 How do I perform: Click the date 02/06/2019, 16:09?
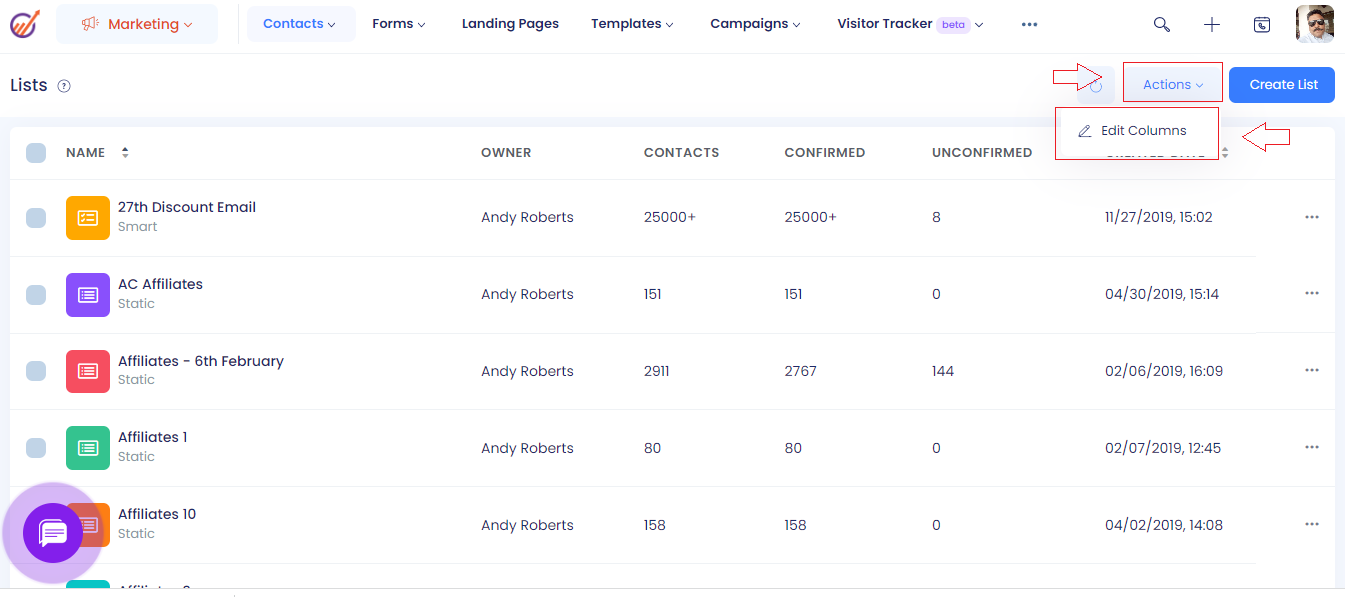pyautogui.click(x=1164, y=371)
